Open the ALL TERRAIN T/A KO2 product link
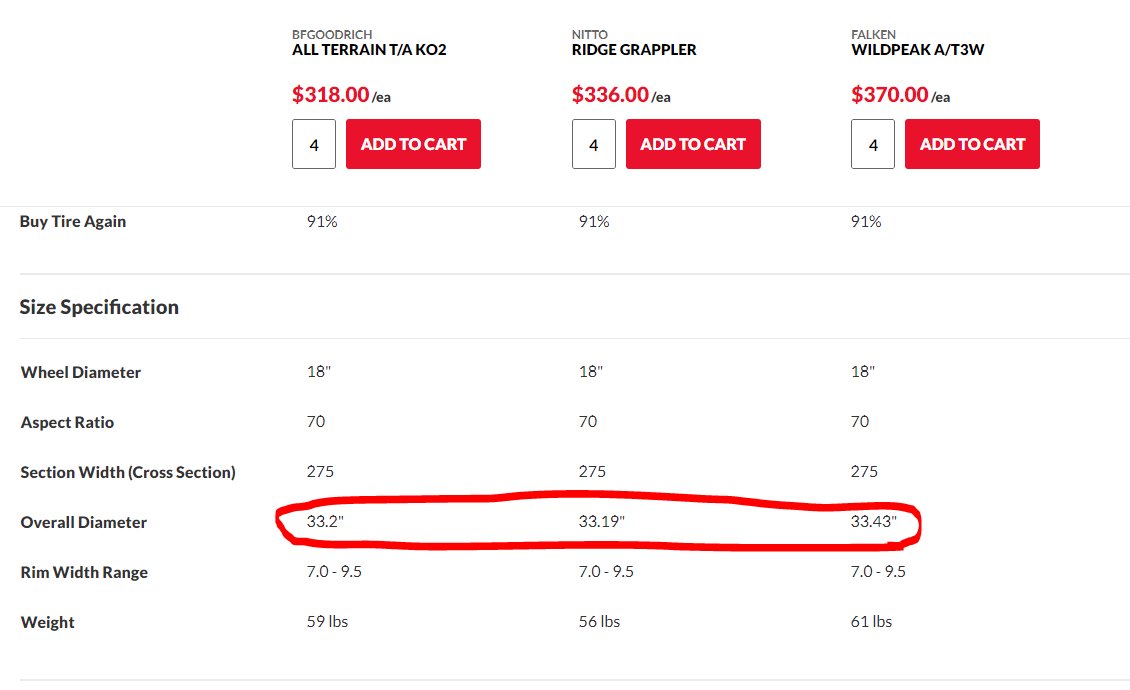This screenshot has height=690, width=1130. (x=369, y=50)
